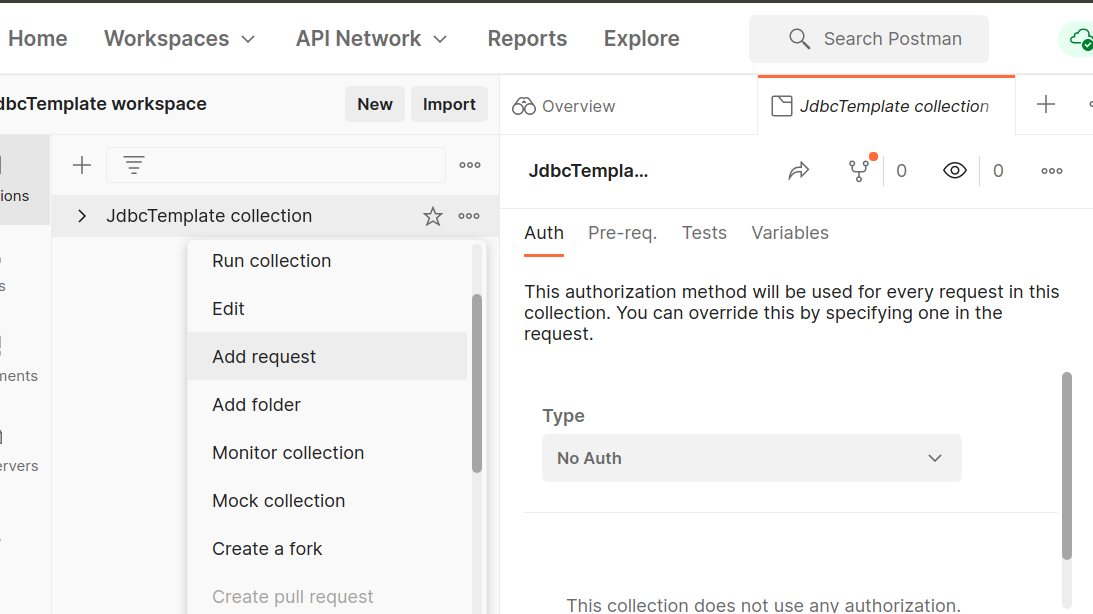Click the JdbcTempla... collection title
The width and height of the screenshot is (1093, 614).
point(588,171)
